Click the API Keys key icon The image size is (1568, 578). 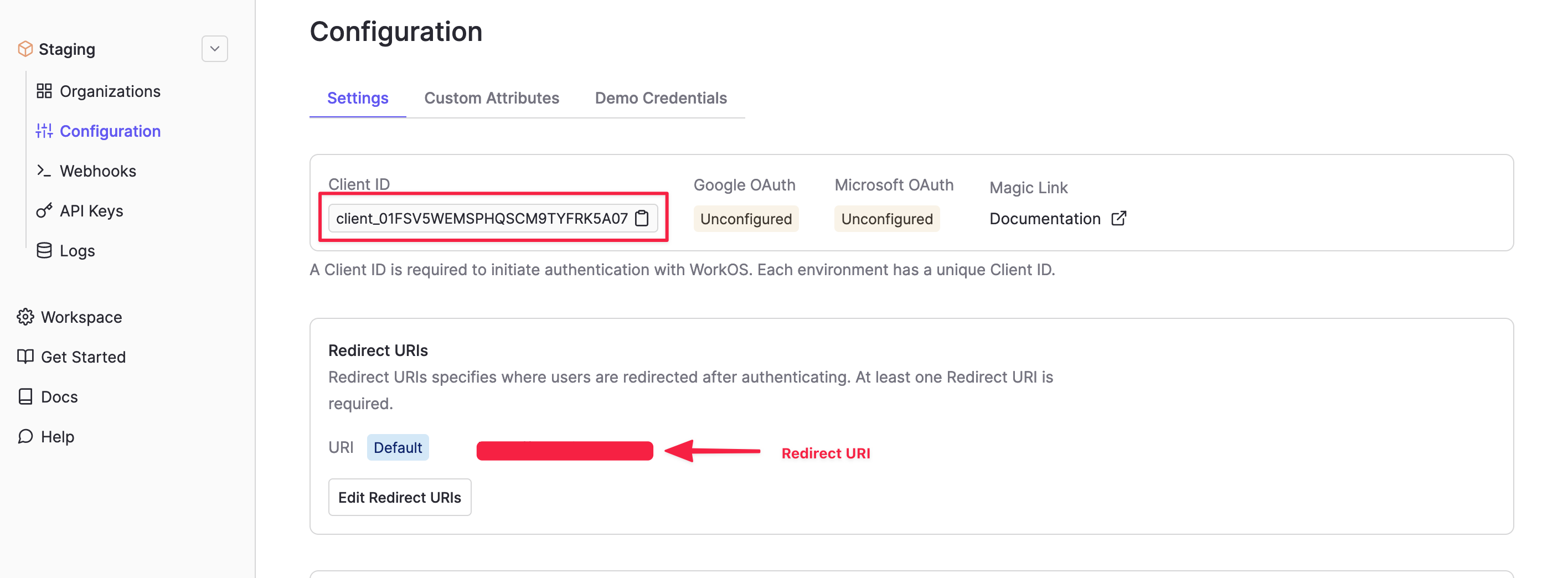(44, 211)
